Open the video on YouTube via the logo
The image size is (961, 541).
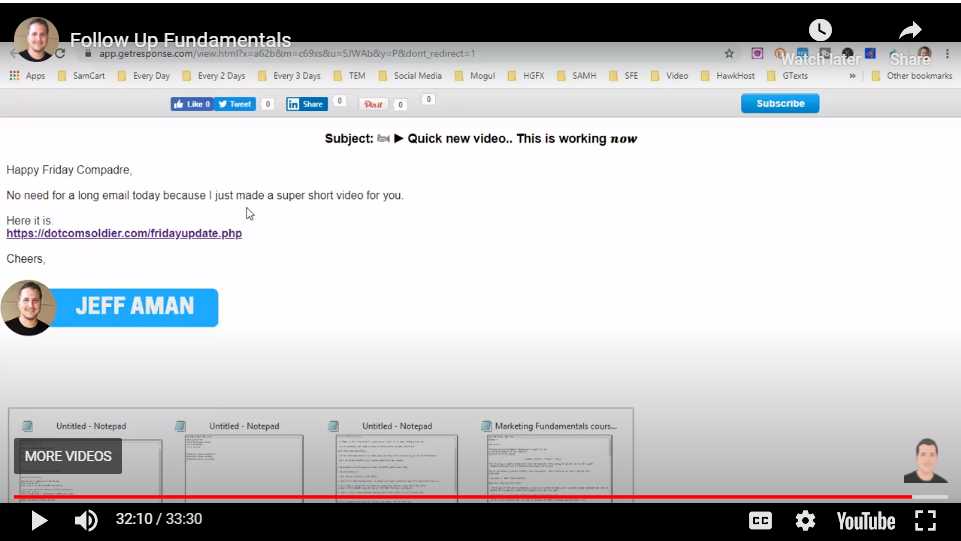click(865, 520)
